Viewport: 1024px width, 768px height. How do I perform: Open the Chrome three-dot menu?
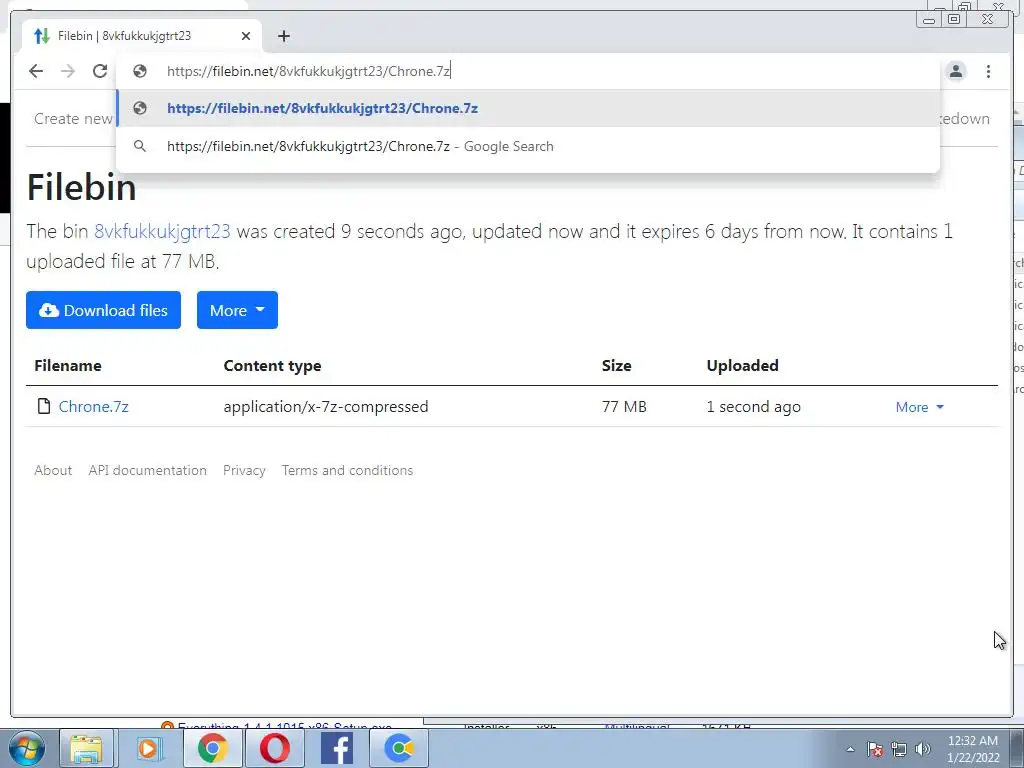pos(988,71)
